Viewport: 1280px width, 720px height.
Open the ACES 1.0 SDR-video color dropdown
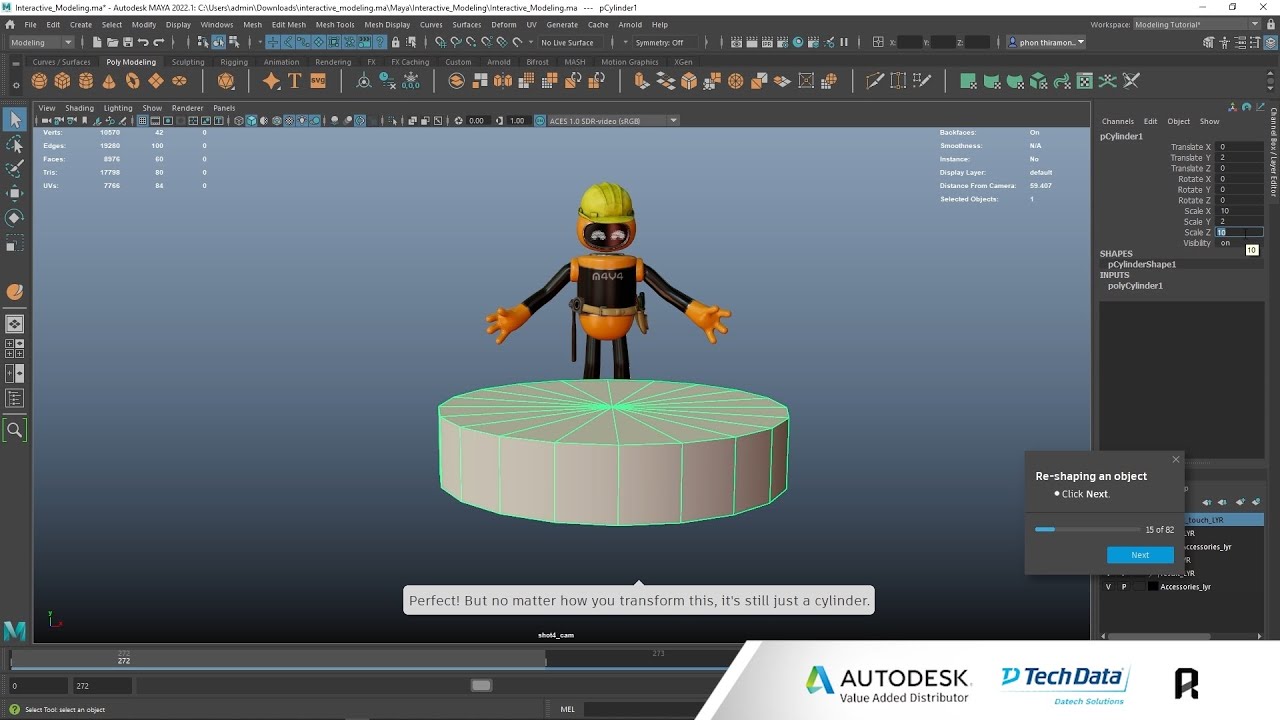pyautogui.click(x=613, y=121)
